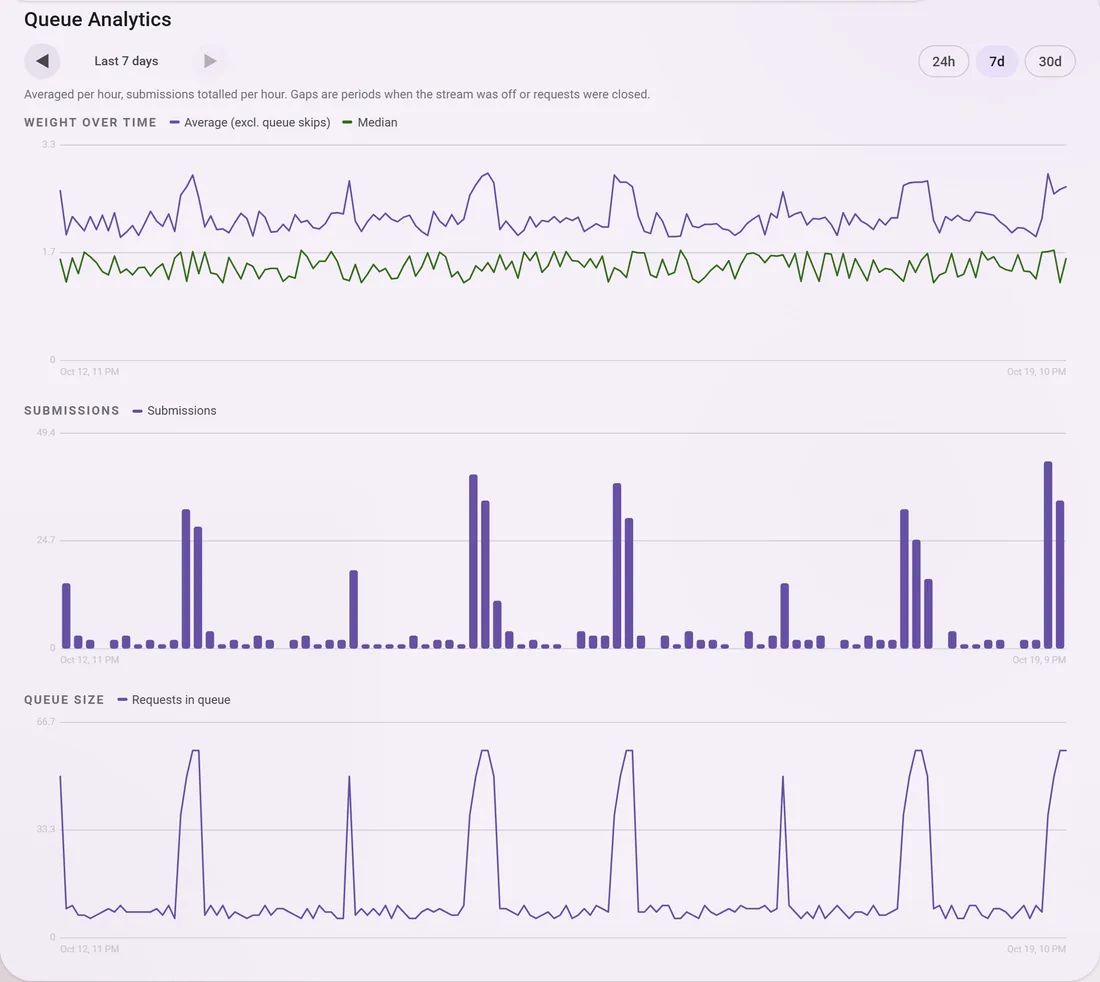Click the 24.7 axis label on submissions chart
This screenshot has height=982, width=1100.
pyautogui.click(x=46, y=540)
